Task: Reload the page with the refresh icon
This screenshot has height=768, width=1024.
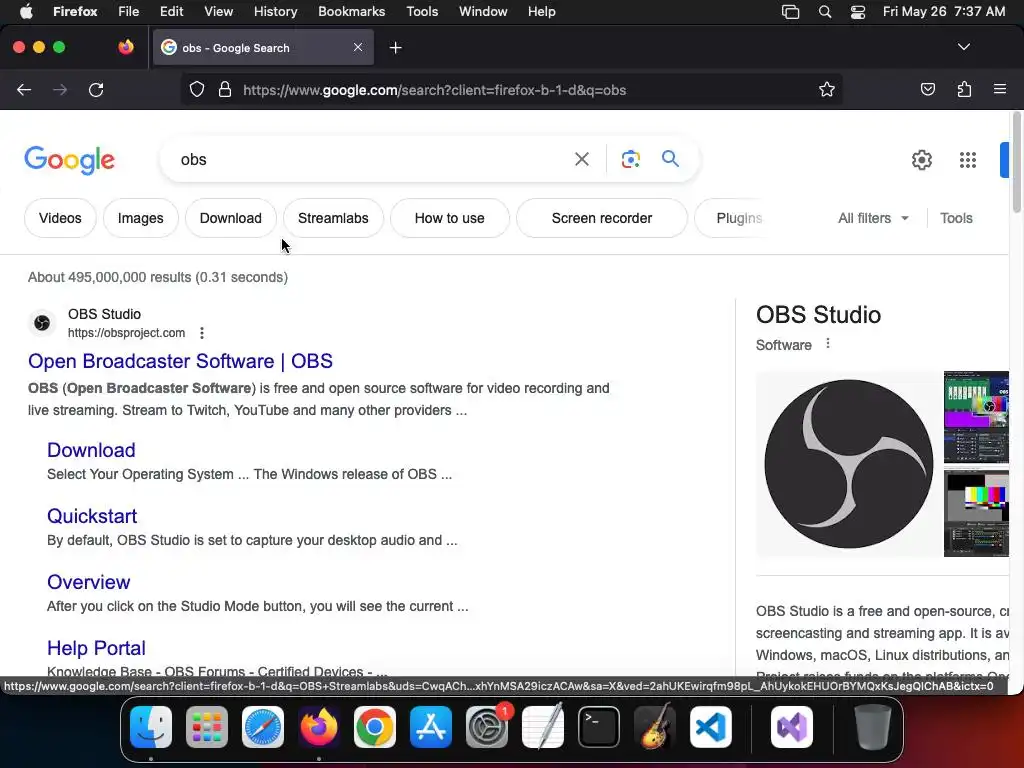Action: 96,89
